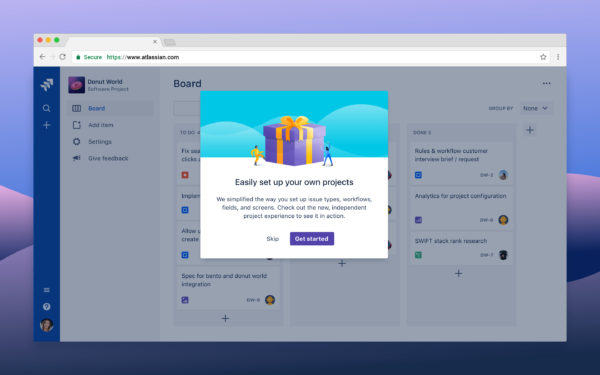600x375 pixels.
Task: Add a card to the To Do column
Action: click(x=225, y=318)
